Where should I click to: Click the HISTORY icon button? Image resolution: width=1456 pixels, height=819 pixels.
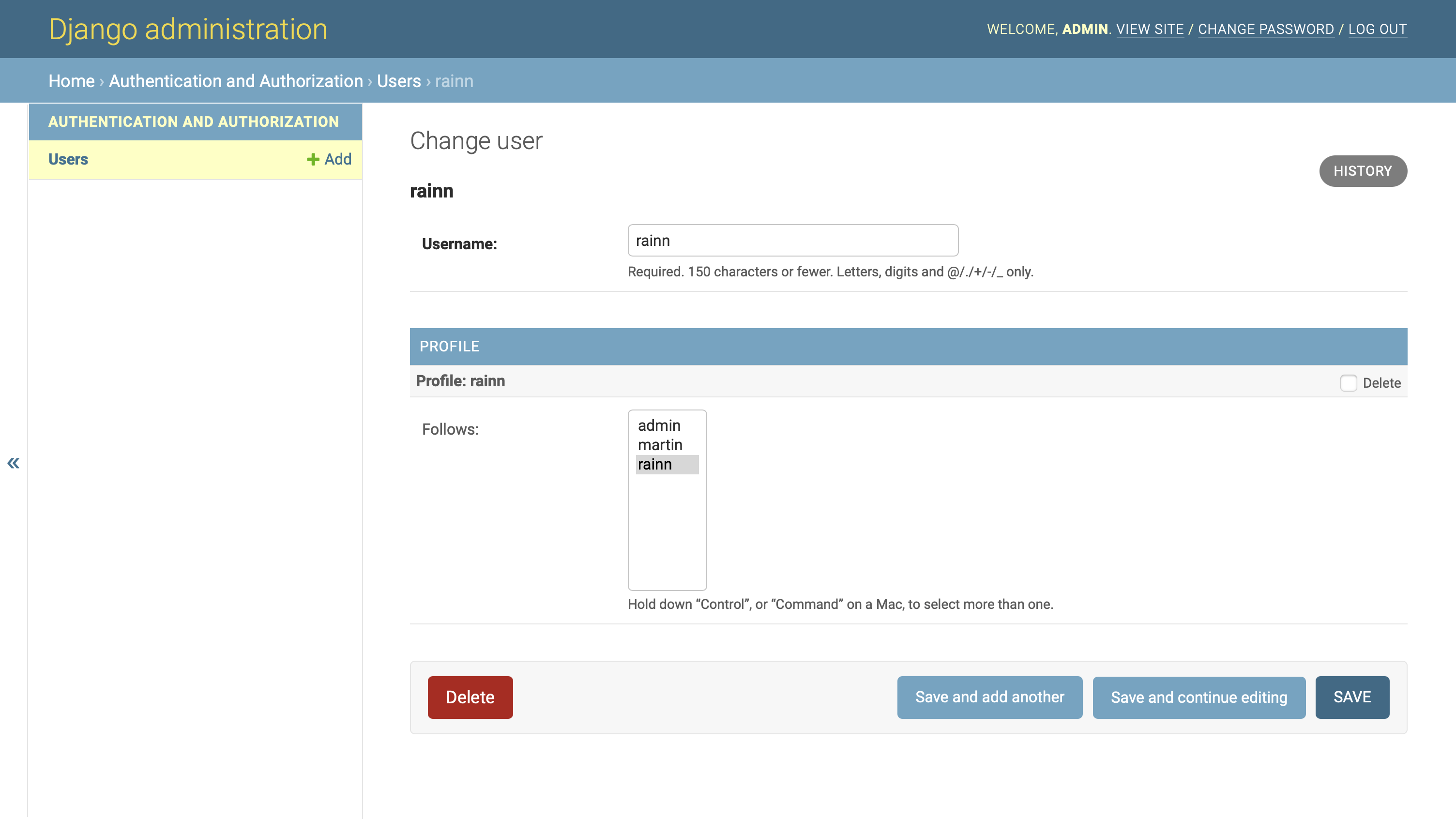[x=1363, y=171]
